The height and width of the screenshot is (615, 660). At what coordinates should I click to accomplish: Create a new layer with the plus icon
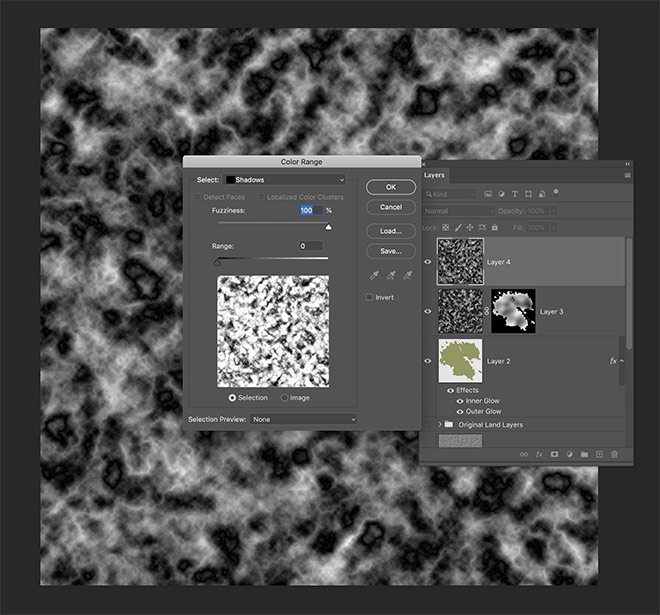click(599, 454)
